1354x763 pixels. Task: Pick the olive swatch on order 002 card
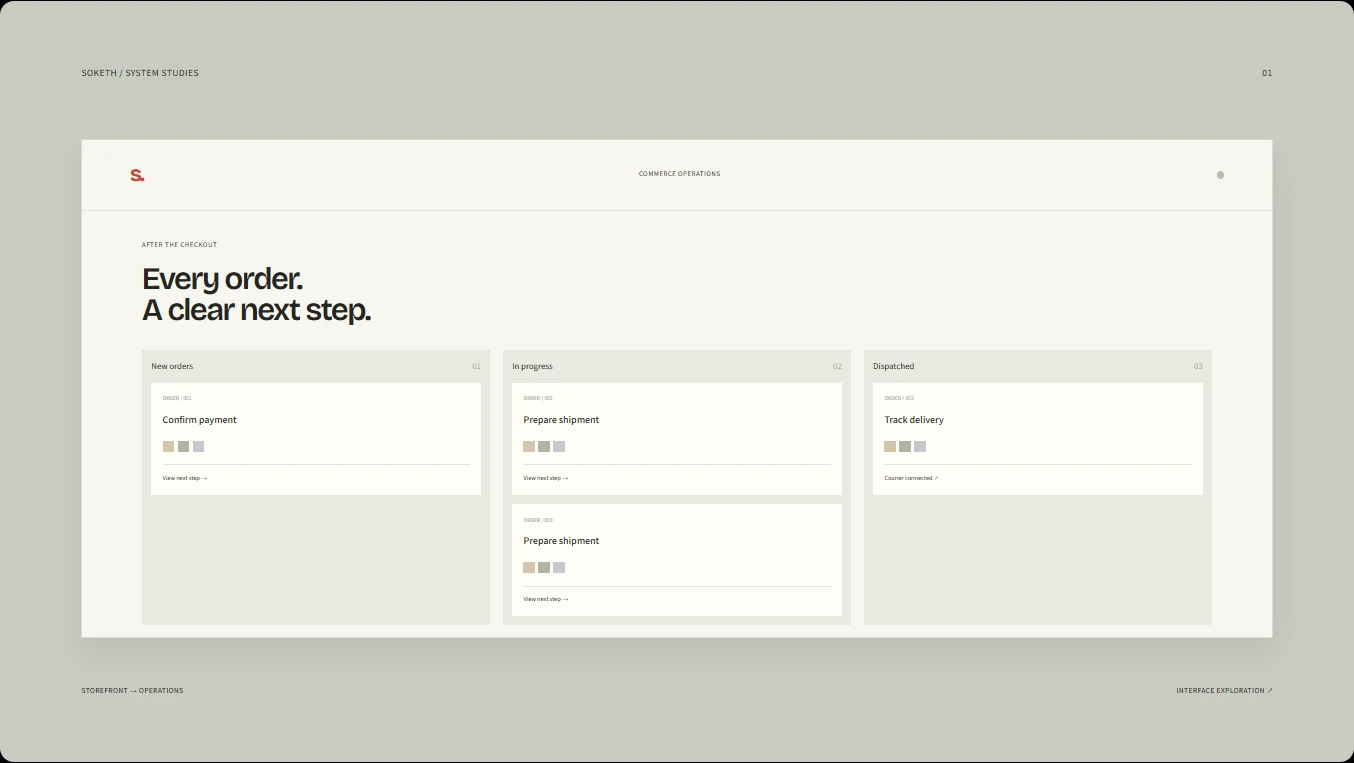tap(544, 447)
